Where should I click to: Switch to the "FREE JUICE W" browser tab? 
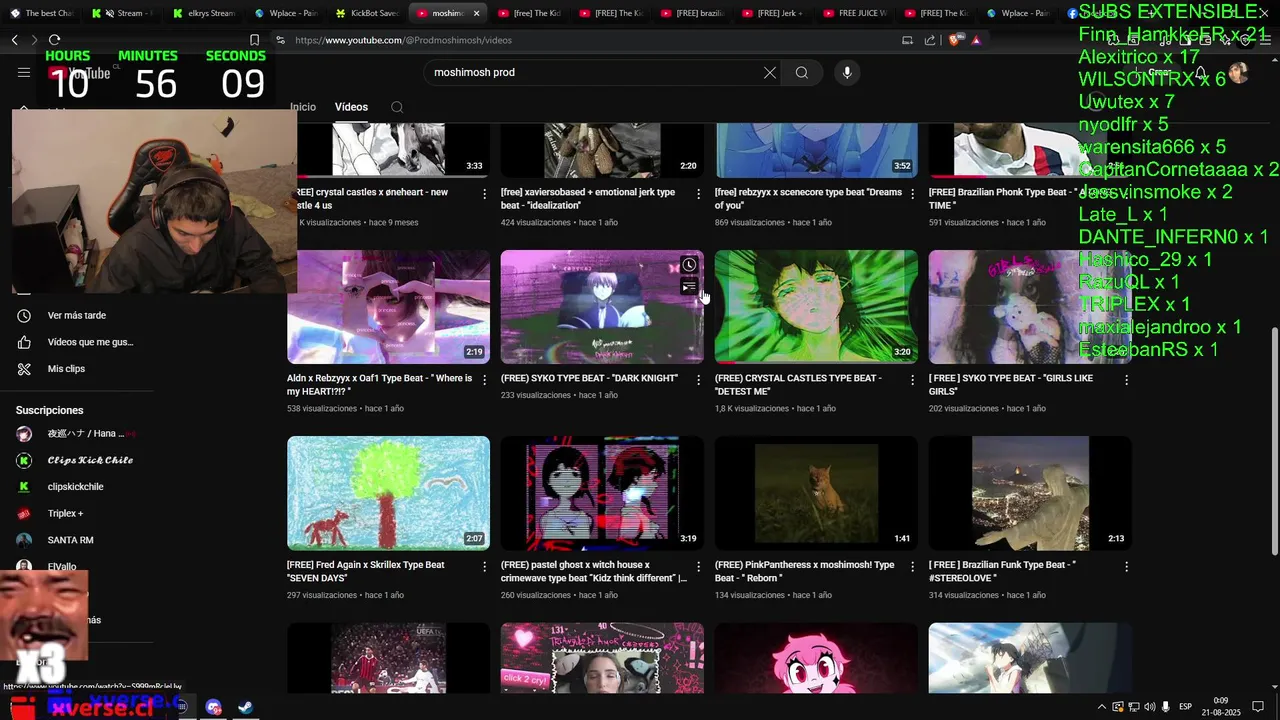click(856, 13)
